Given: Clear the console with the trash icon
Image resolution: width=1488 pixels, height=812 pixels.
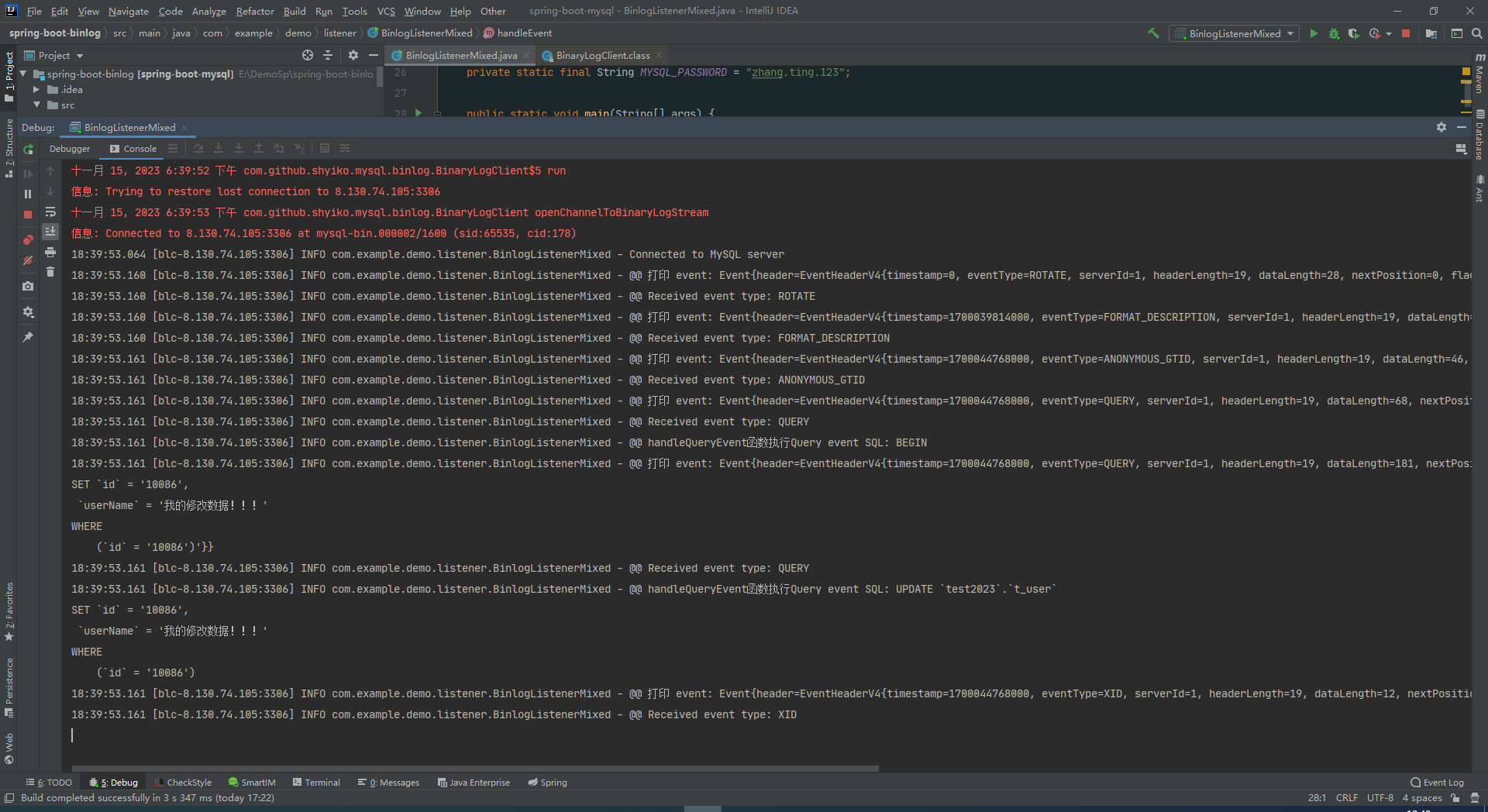Looking at the screenshot, I should coord(50,272).
